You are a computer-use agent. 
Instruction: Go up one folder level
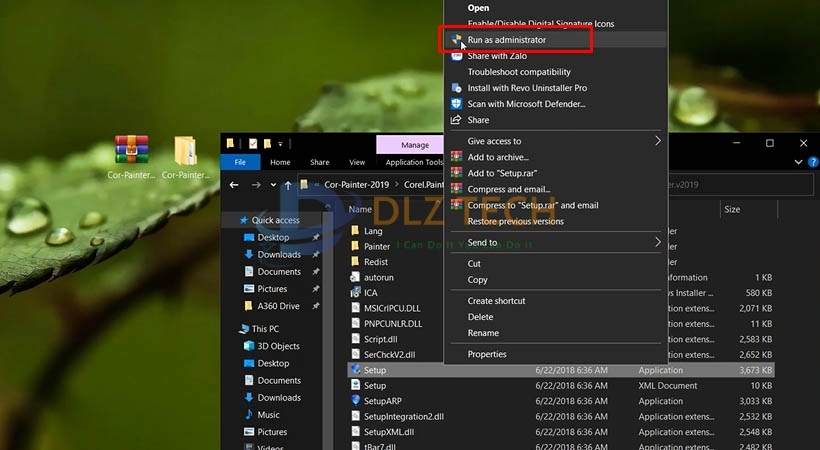coord(288,185)
